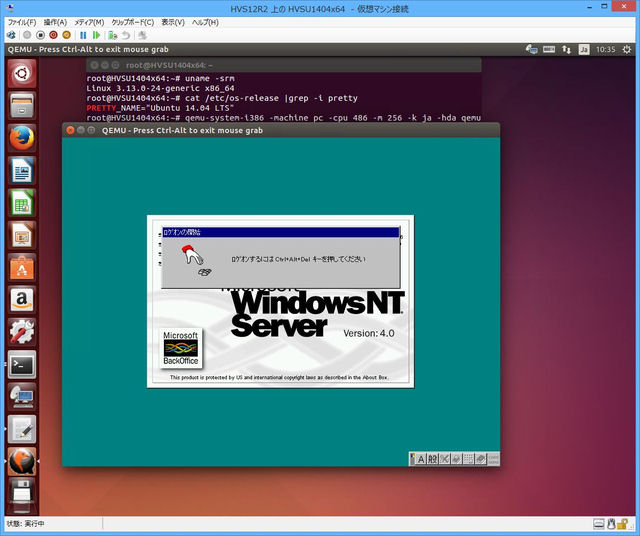This screenshot has height=536, width=640.
Task: Pause the virtual machine
Action: coord(83,36)
